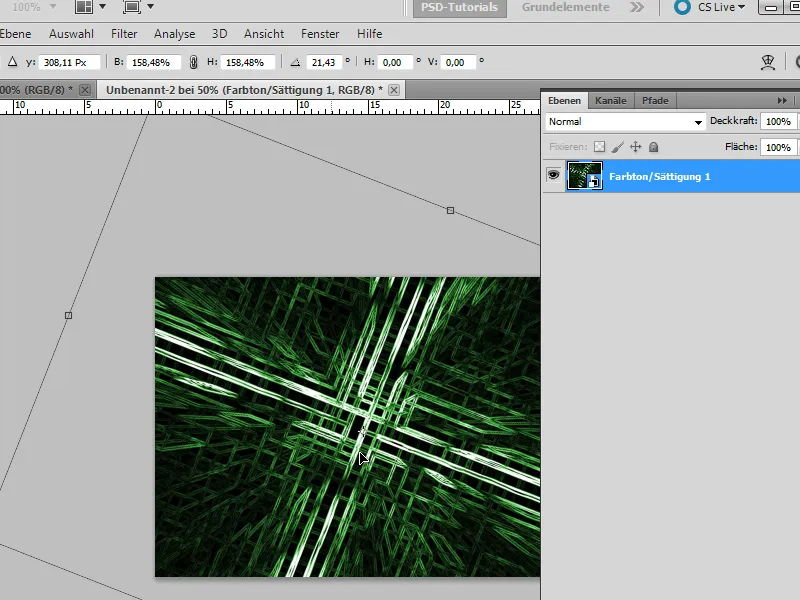The width and height of the screenshot is (800, 600).
Task: Open the zoom level 100% dropdown
Action: 52,7
